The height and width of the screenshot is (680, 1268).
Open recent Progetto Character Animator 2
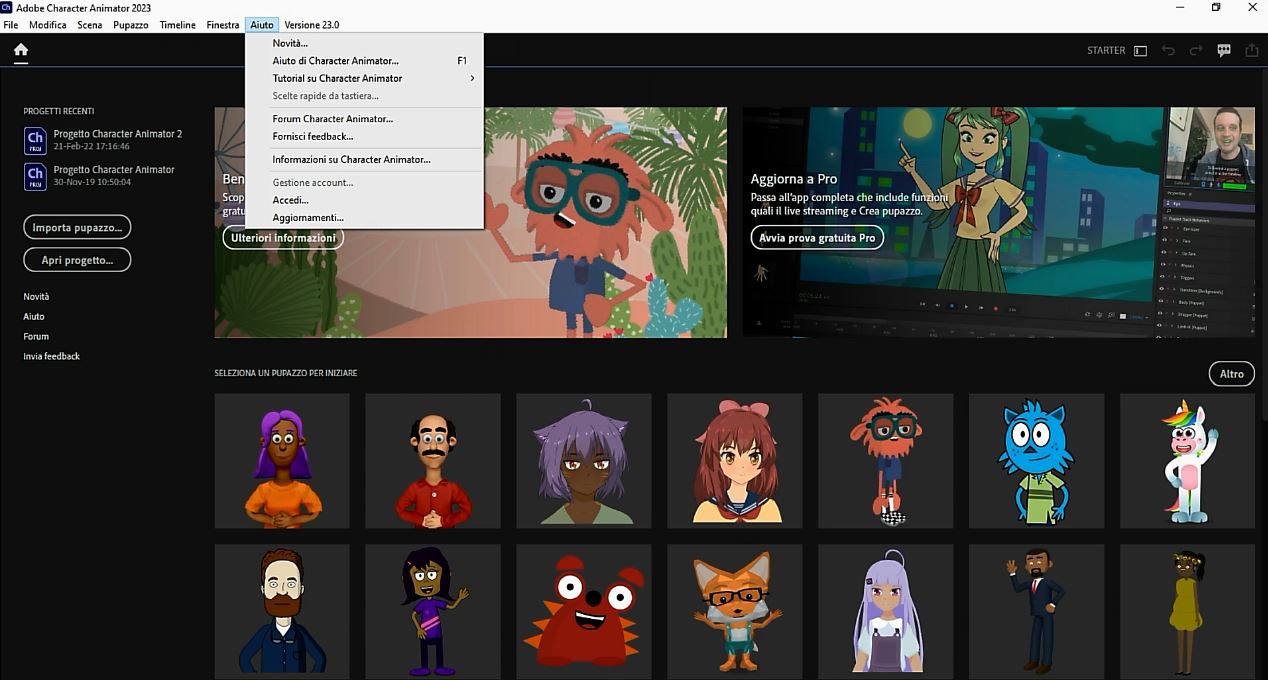[117, 134]
